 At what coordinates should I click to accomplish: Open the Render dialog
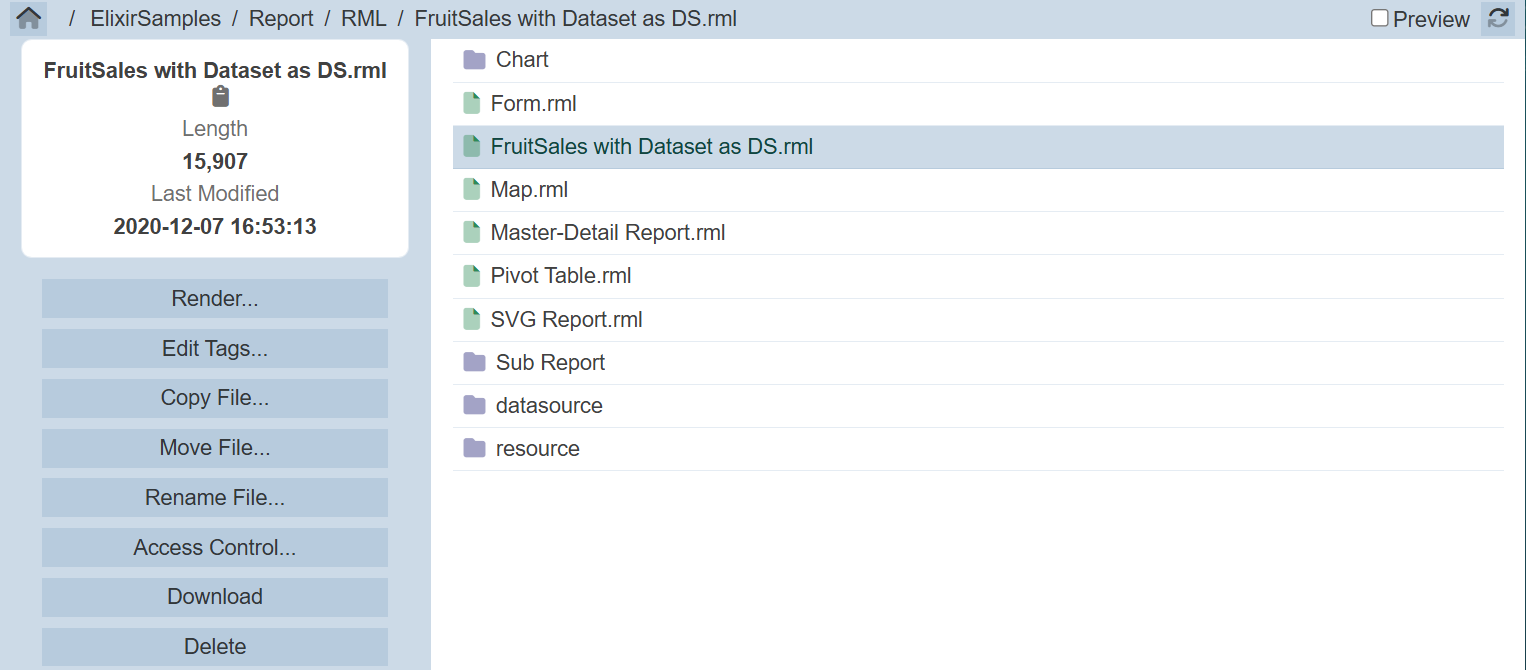tap(215, 298)
